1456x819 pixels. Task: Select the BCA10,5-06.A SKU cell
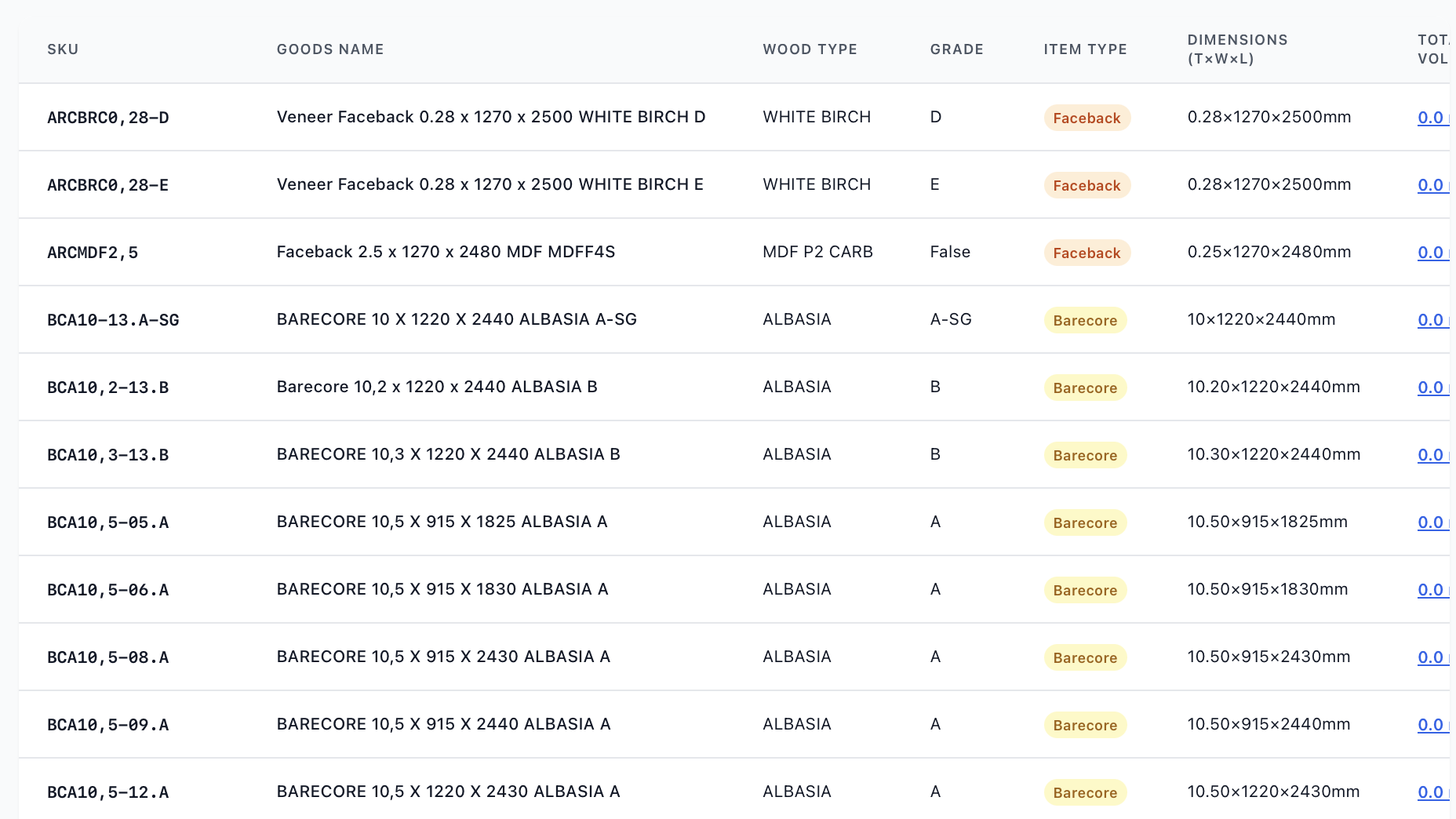pyautogui.click(x=108, y=590)
